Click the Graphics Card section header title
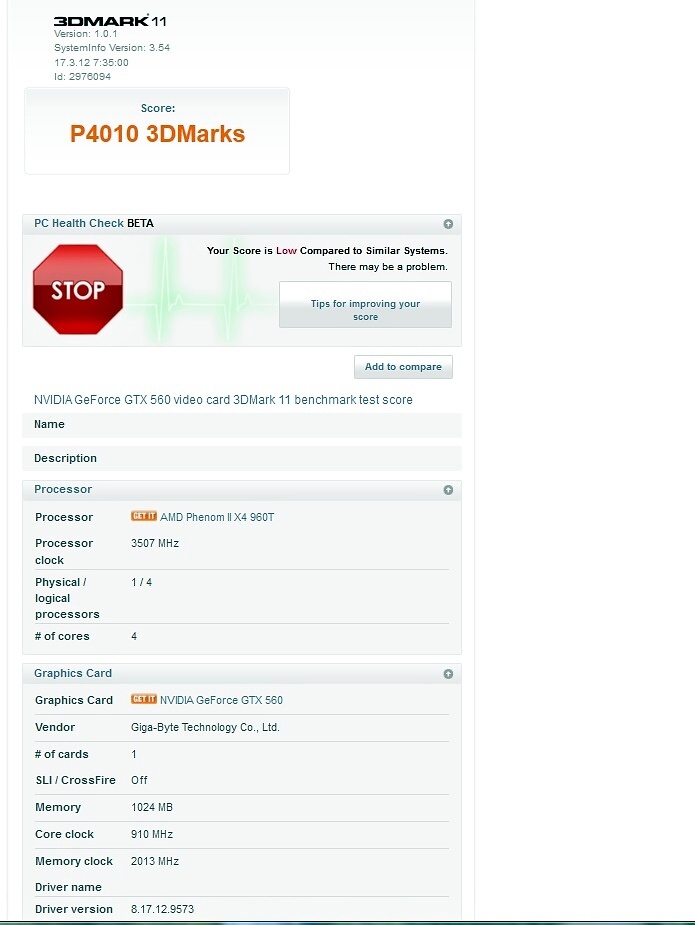The width and height of the screenshot is (695, 925). (x=73, y=674)
